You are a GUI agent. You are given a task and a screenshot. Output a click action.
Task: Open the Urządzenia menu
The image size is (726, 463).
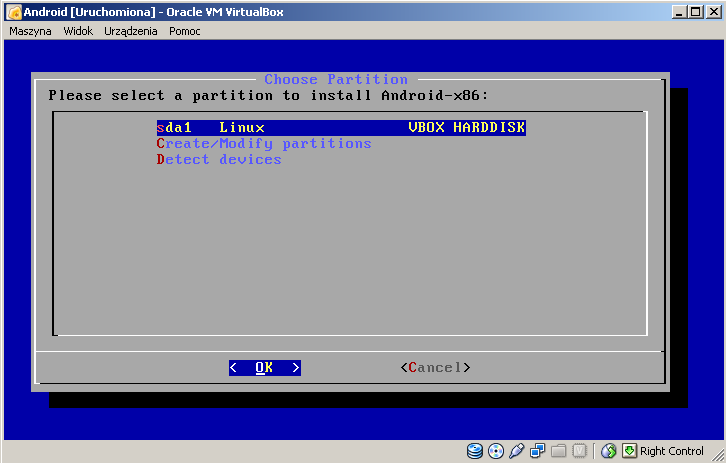click(131, 31)
